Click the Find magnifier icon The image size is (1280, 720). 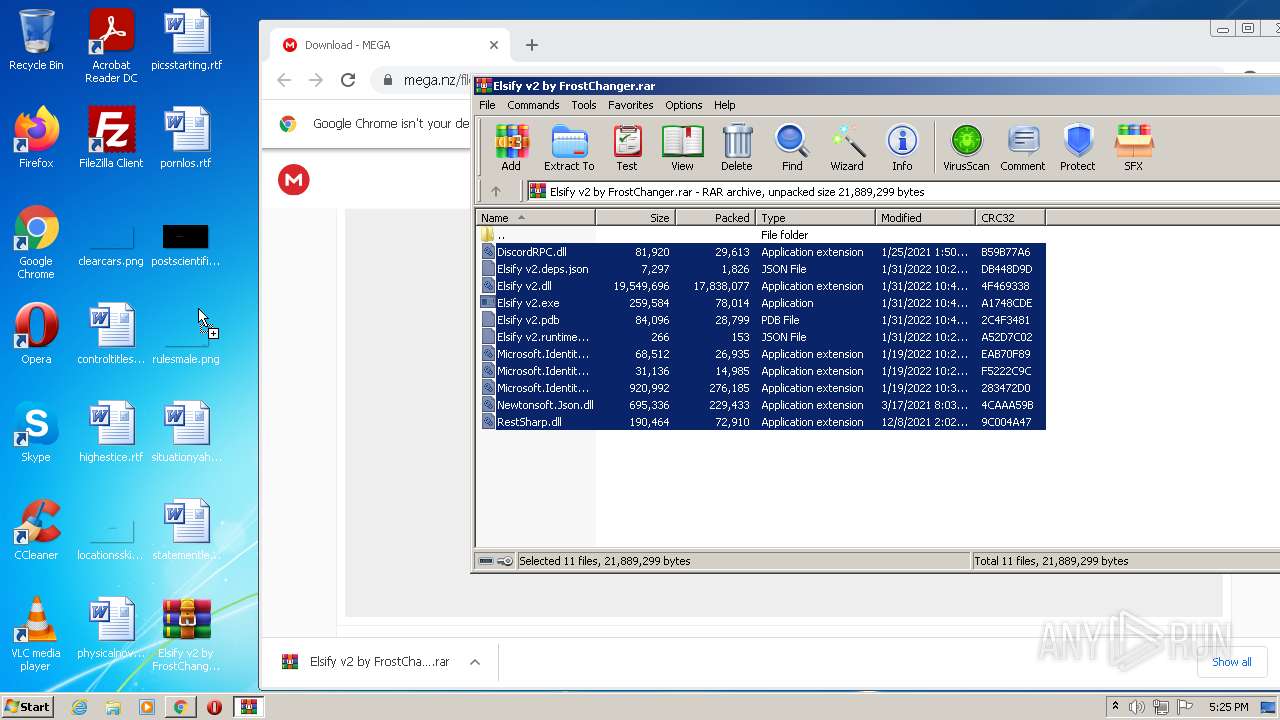[x=792, y=148]
